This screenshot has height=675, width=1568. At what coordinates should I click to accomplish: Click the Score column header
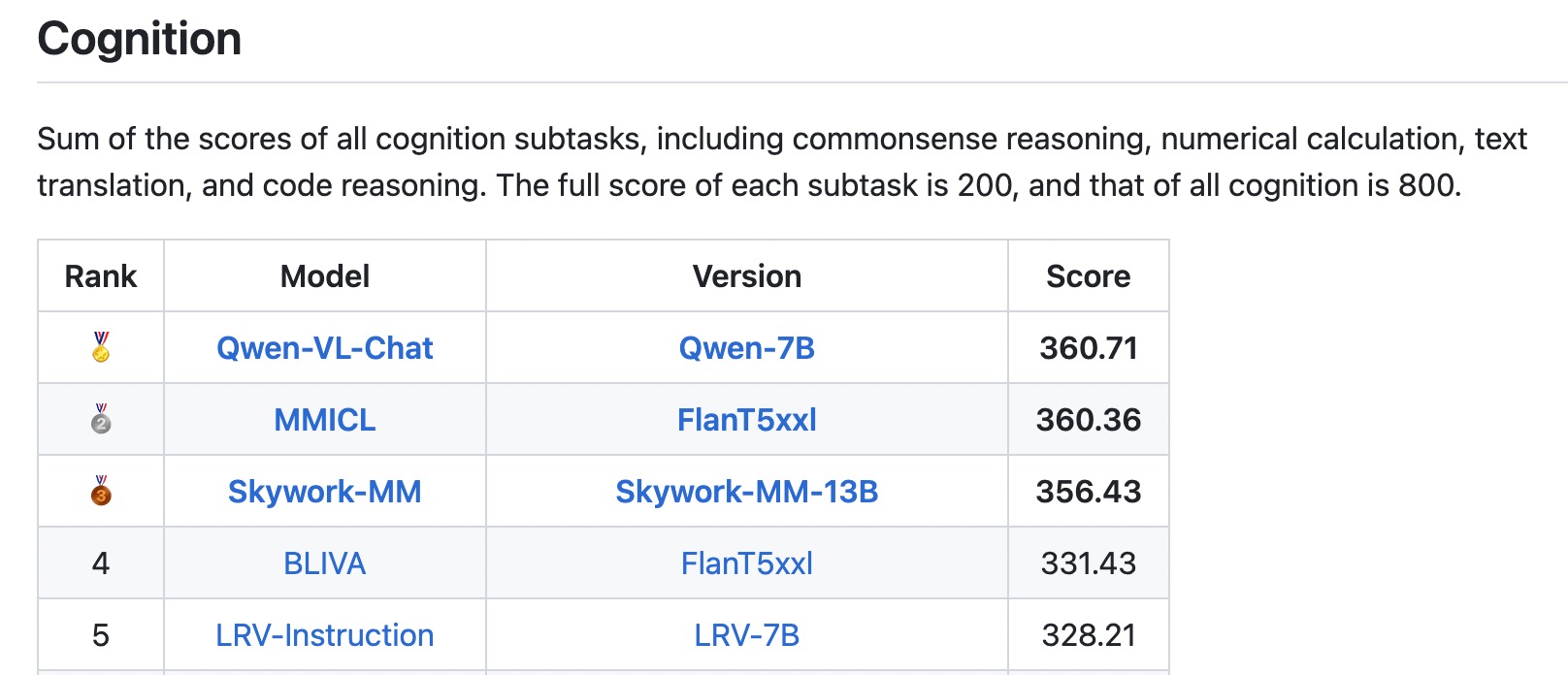pyautogui.click(x=1088, y=276)
